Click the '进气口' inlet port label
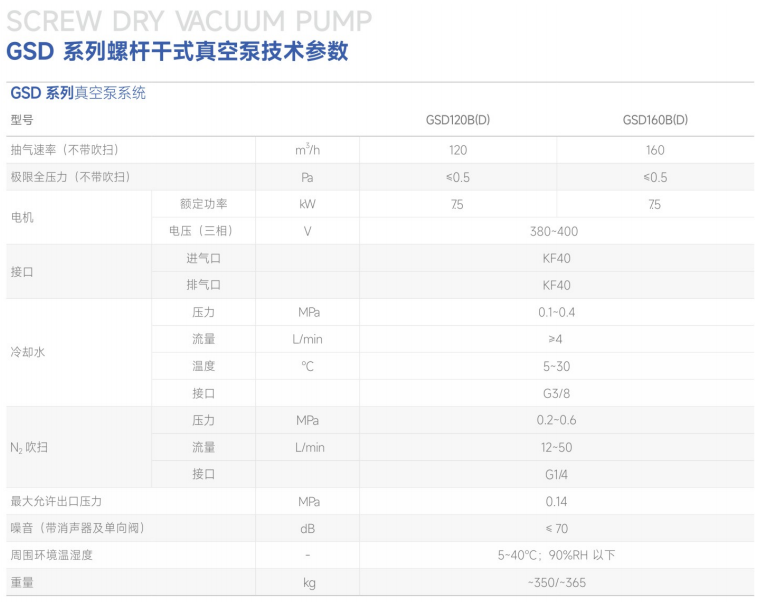762x616 pixels. (203, 258)
